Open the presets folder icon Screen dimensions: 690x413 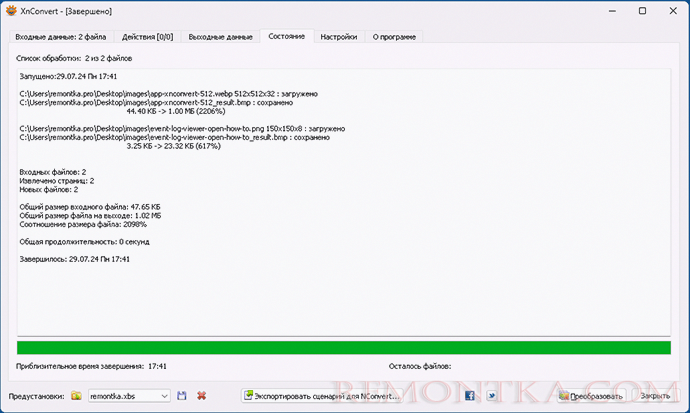(76, 396)
